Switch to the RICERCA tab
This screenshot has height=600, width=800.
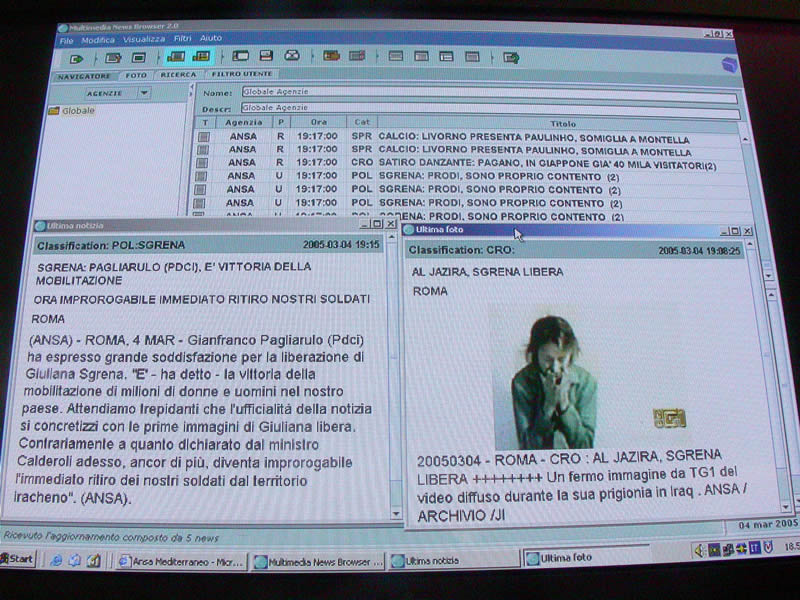point(178,75)
